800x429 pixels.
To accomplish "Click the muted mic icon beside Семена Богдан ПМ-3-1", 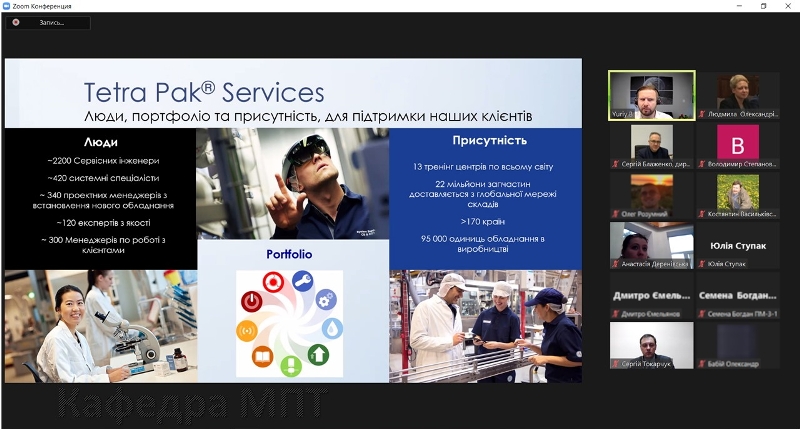I will 702,314.
